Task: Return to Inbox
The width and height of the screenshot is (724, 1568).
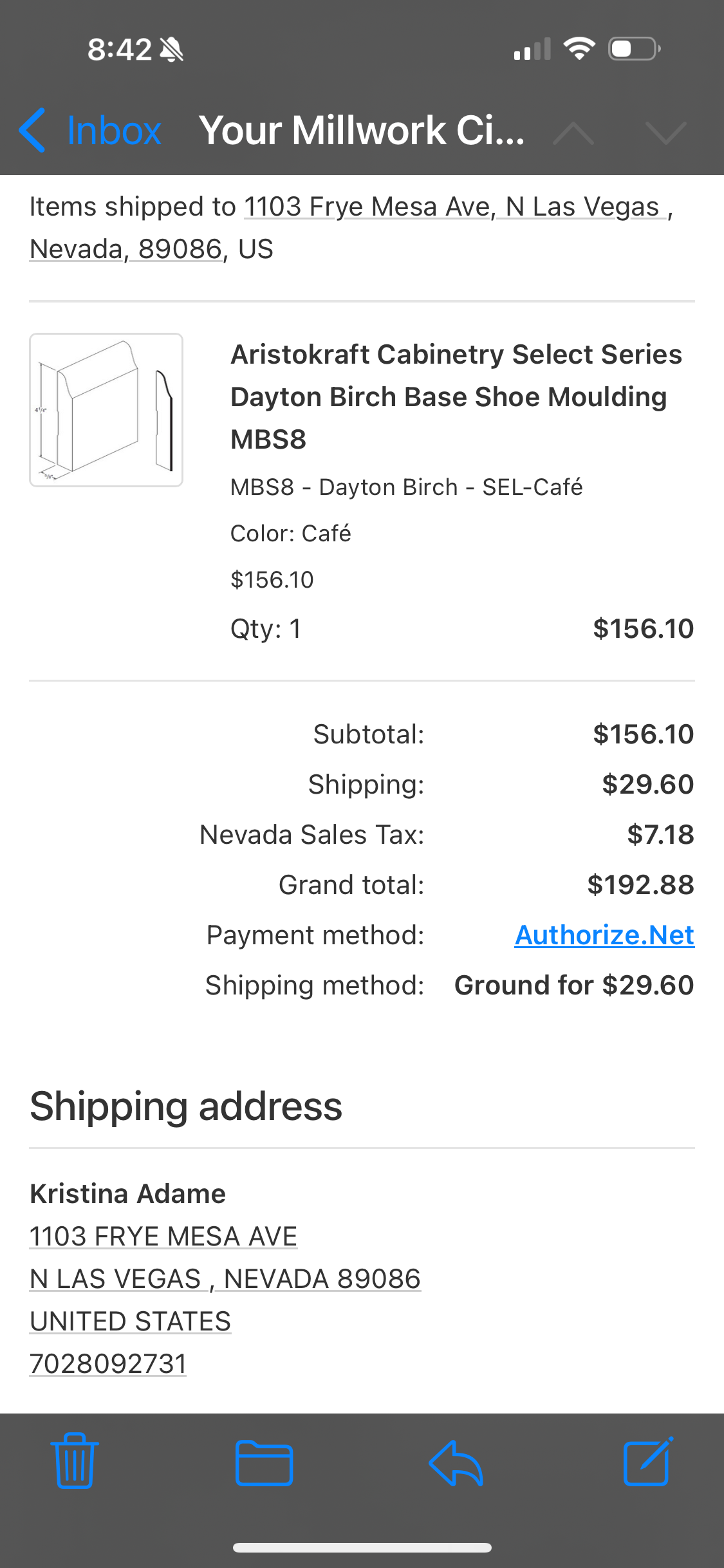Action: (x=113, y=131)
